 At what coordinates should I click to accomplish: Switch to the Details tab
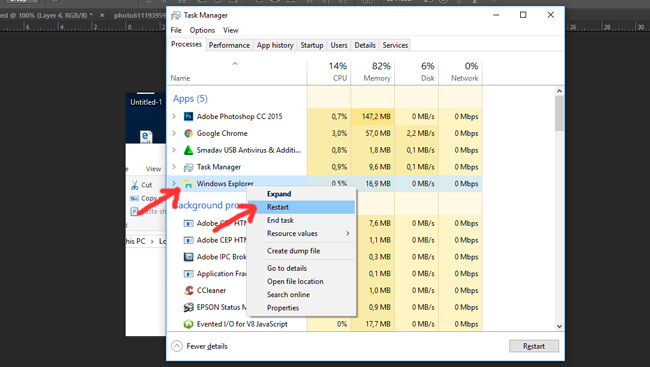(x=365, y=45)
